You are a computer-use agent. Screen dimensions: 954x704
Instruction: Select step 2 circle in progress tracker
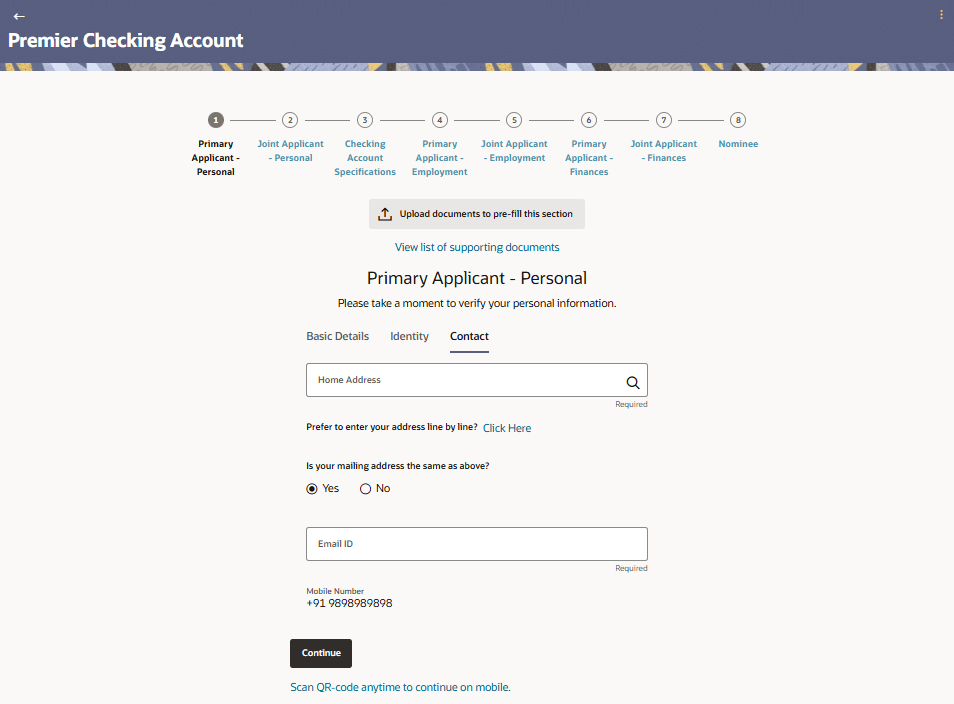290,120
